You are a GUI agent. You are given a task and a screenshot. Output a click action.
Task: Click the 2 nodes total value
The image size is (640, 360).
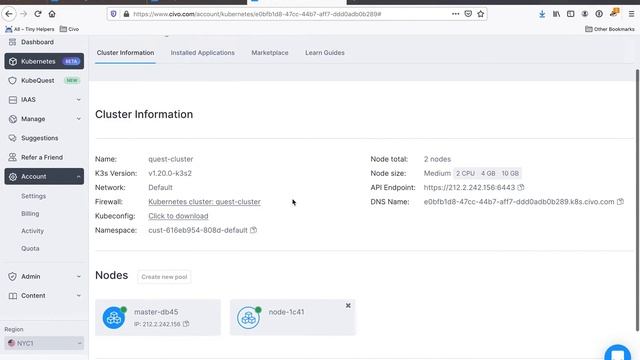click(437, 159)
